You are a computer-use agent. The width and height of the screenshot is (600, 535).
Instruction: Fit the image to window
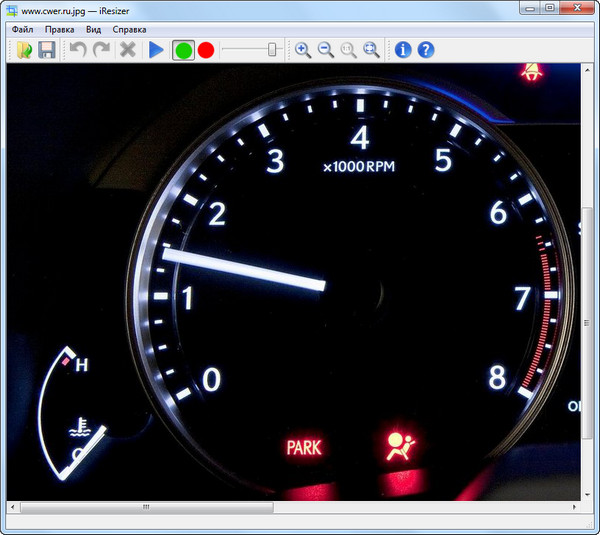click(372, 50)
